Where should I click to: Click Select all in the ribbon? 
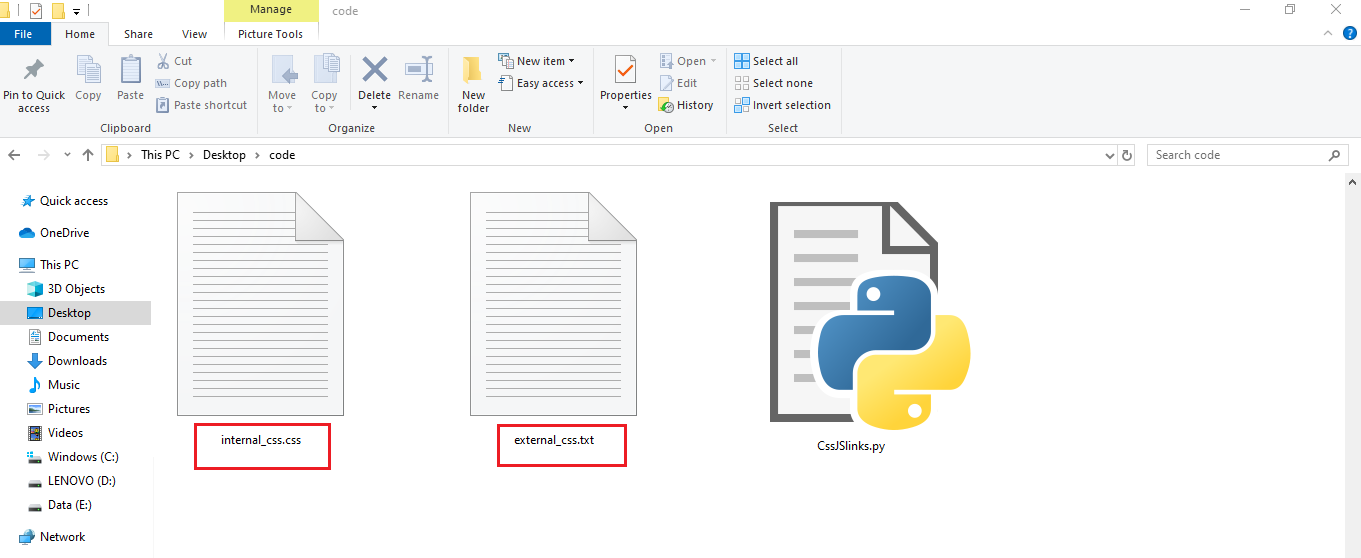766,61
